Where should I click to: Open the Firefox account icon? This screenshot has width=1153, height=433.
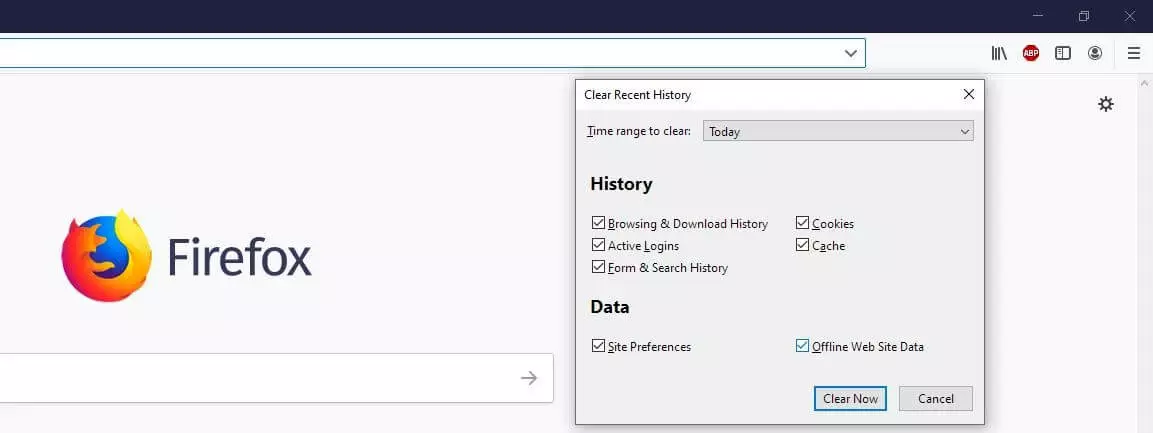tap(1095, 53)
